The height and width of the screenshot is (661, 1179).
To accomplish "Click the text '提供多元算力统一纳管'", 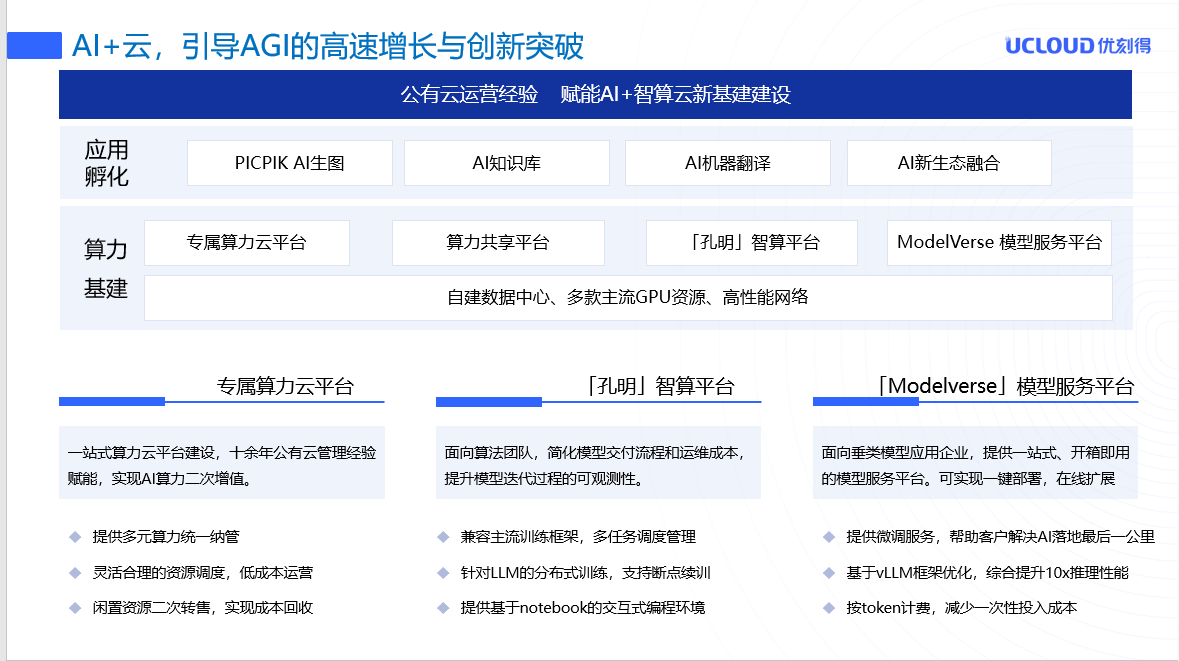I will 165,537.
